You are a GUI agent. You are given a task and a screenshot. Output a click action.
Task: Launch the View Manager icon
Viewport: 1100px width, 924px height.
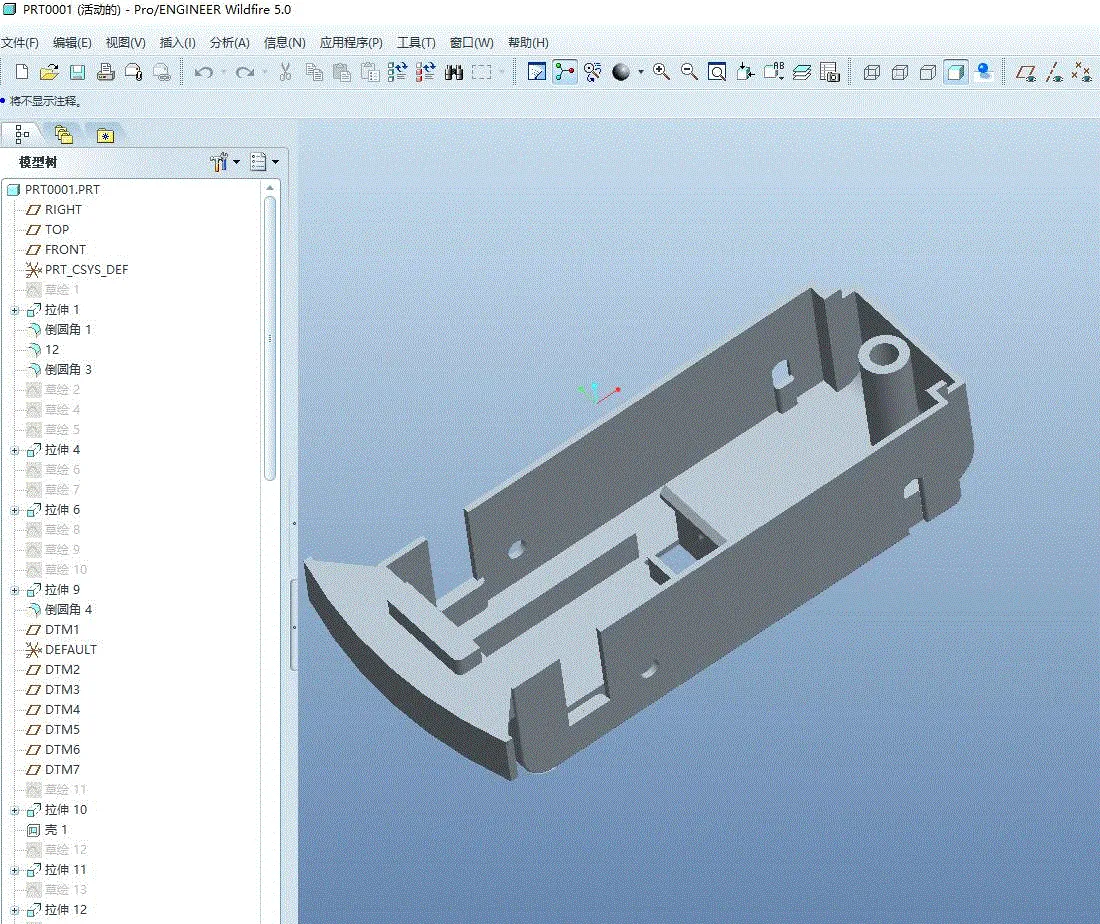coord(829,72)
